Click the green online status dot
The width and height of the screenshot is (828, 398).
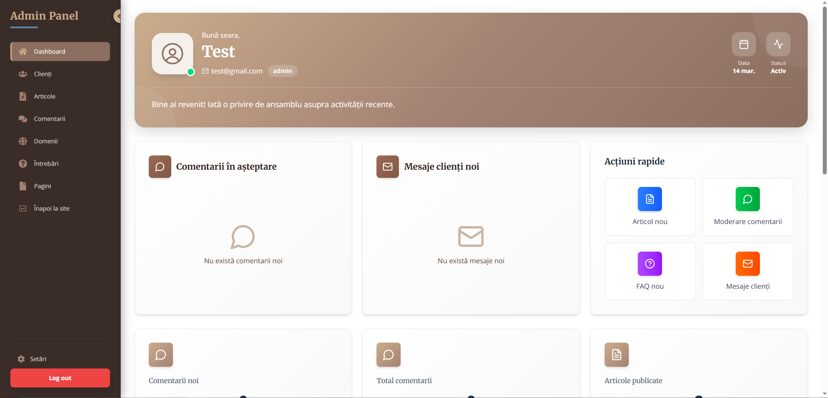[191, 72]
